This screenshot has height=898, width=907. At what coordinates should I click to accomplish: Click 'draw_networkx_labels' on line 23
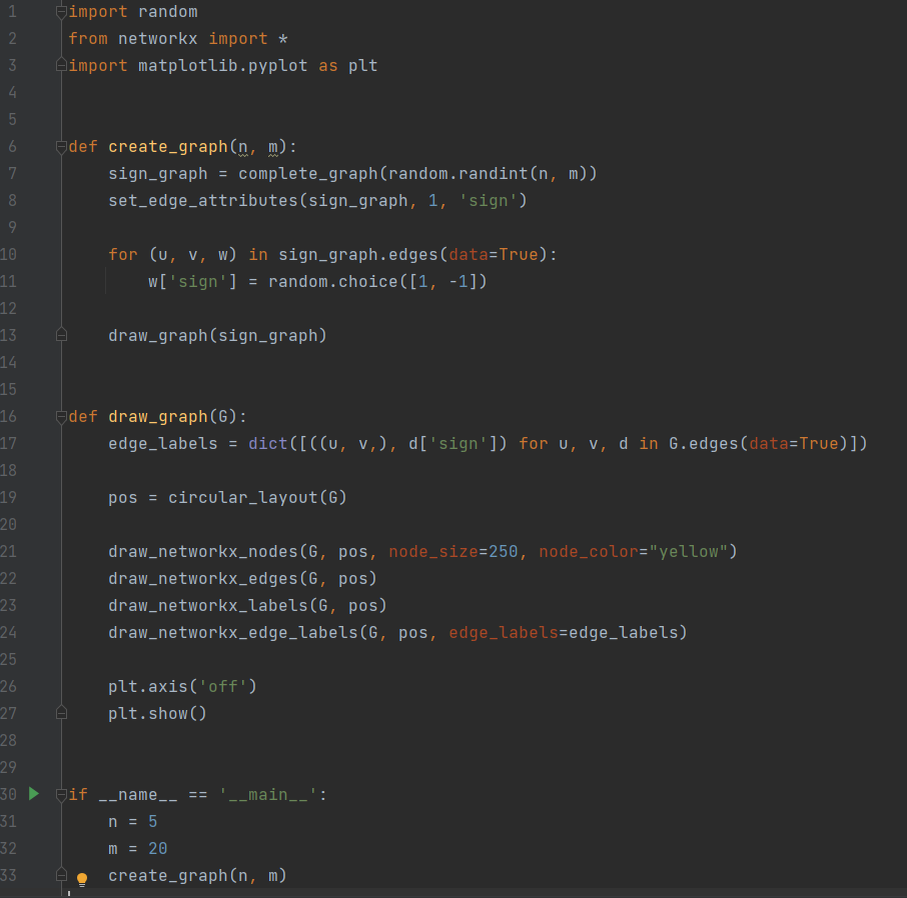[x=208, y=606]
